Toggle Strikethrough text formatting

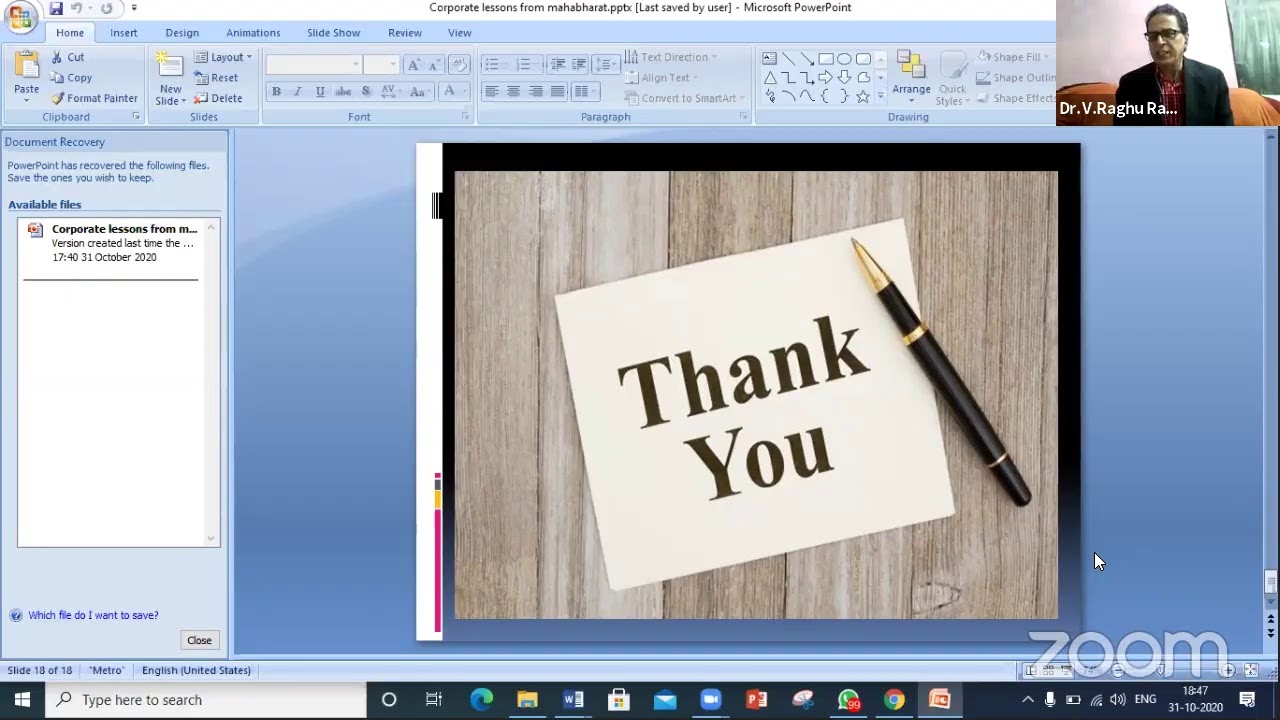click(343, 91)
